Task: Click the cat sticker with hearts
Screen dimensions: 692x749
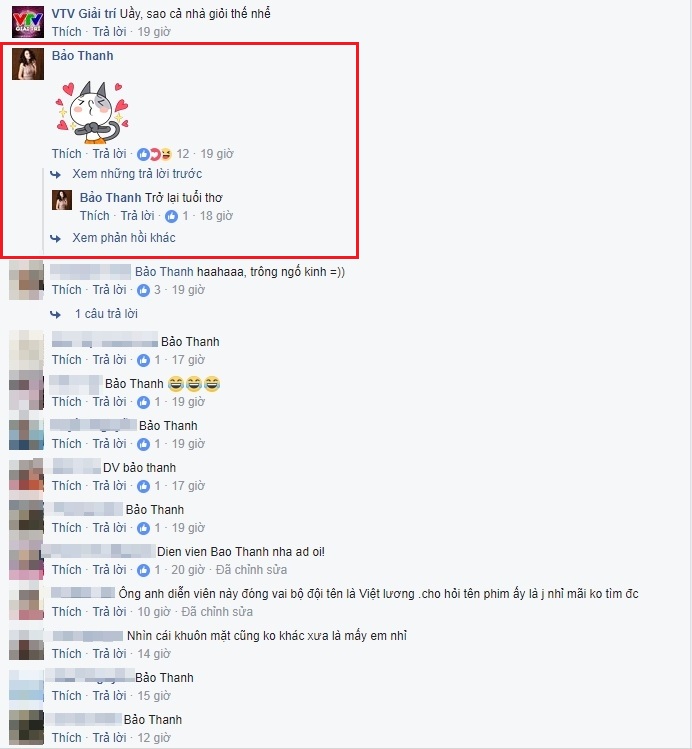Action: point(93,112)
